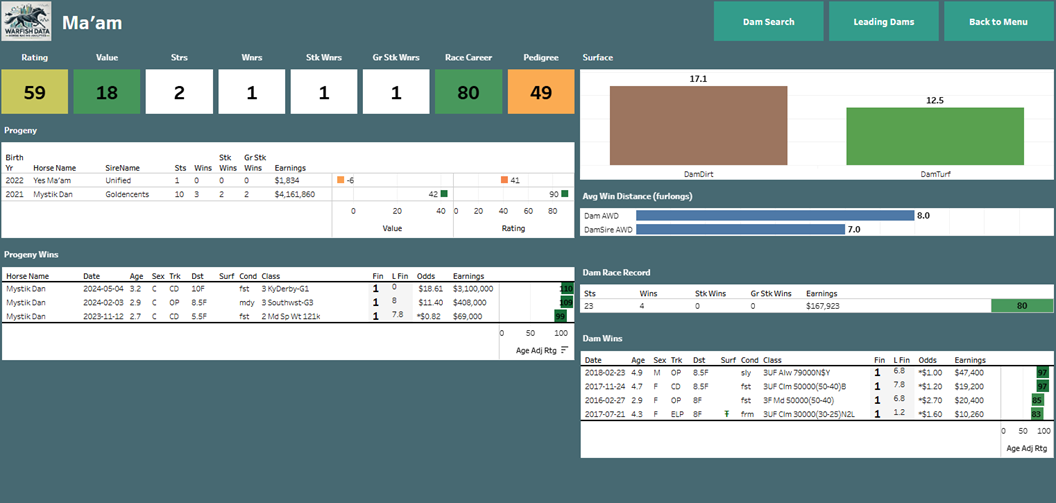Click the Warfish Data horse logo

pos(27,22)
